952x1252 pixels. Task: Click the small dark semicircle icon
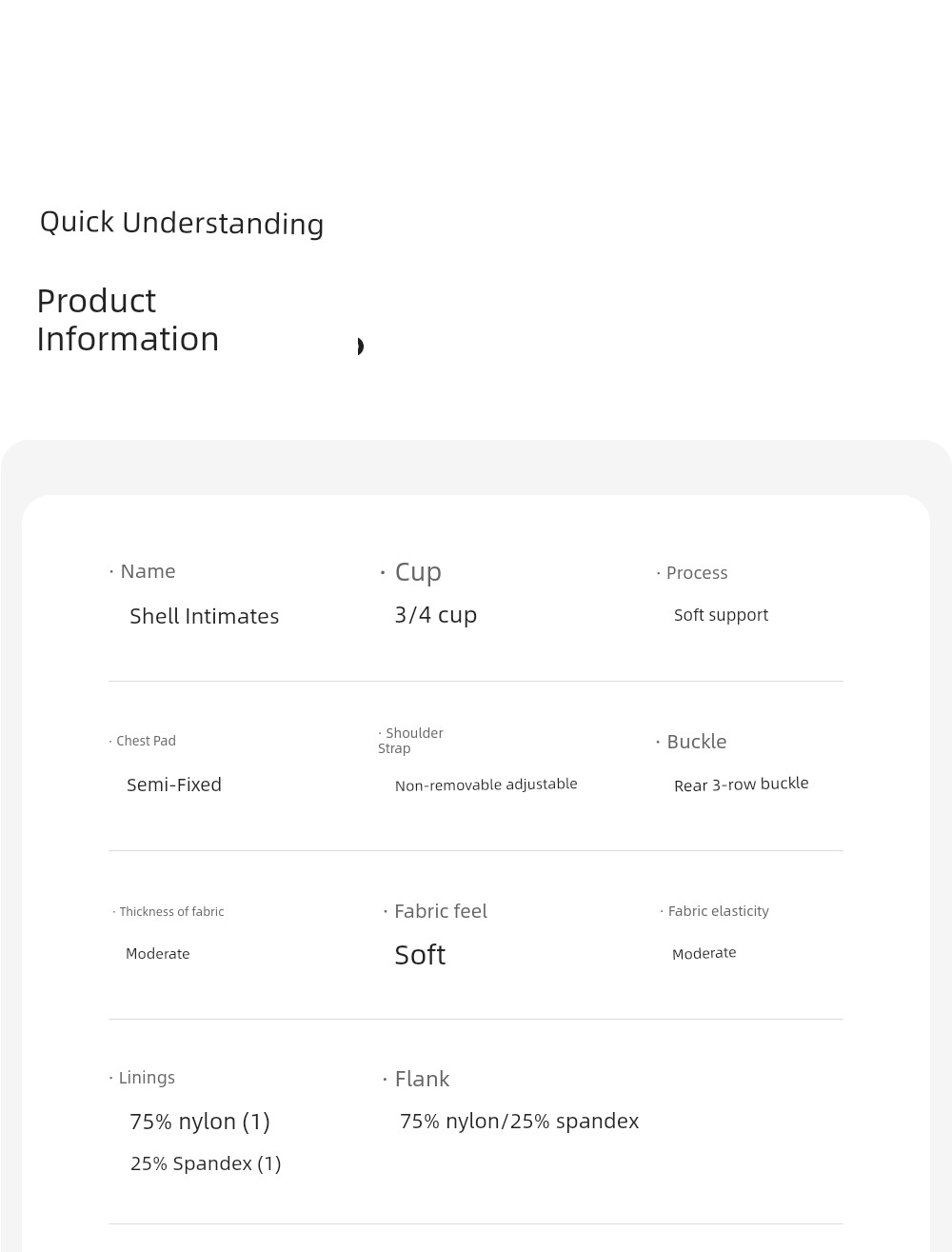[x=361, y=347]
